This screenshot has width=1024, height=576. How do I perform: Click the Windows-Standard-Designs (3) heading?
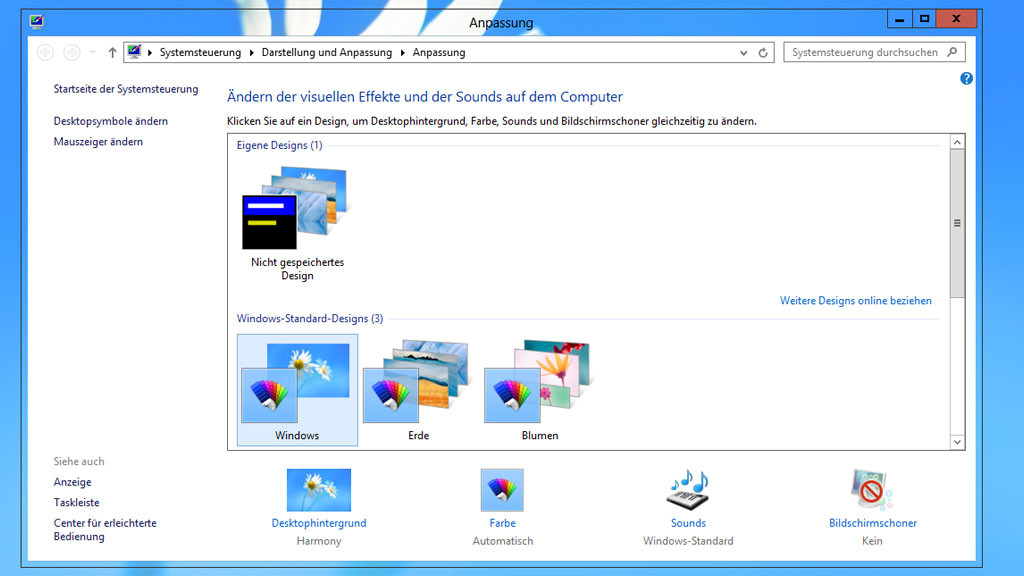click(310, 319)
